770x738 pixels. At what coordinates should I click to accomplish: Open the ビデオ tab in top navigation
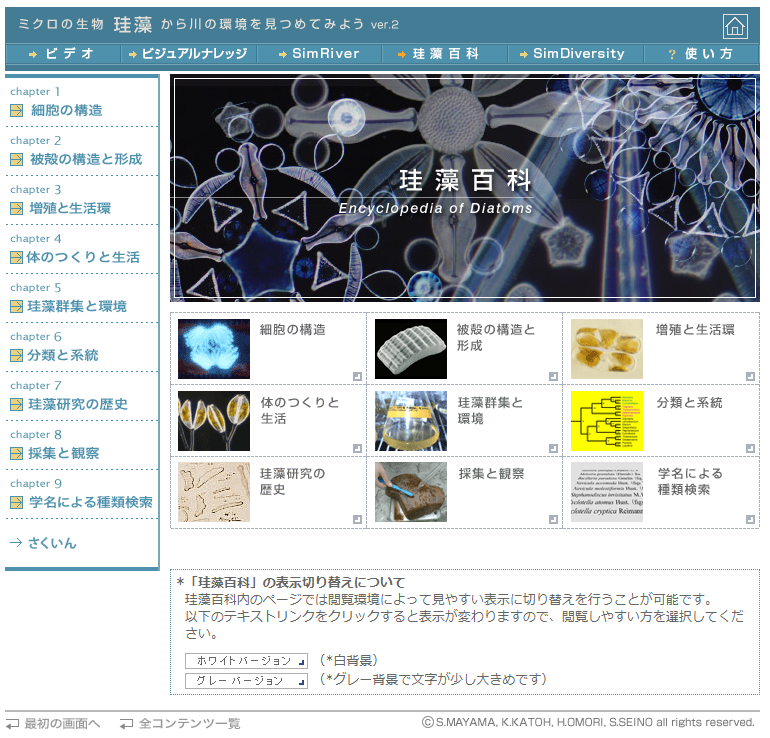pyautogui.click(x=63, y=54)
